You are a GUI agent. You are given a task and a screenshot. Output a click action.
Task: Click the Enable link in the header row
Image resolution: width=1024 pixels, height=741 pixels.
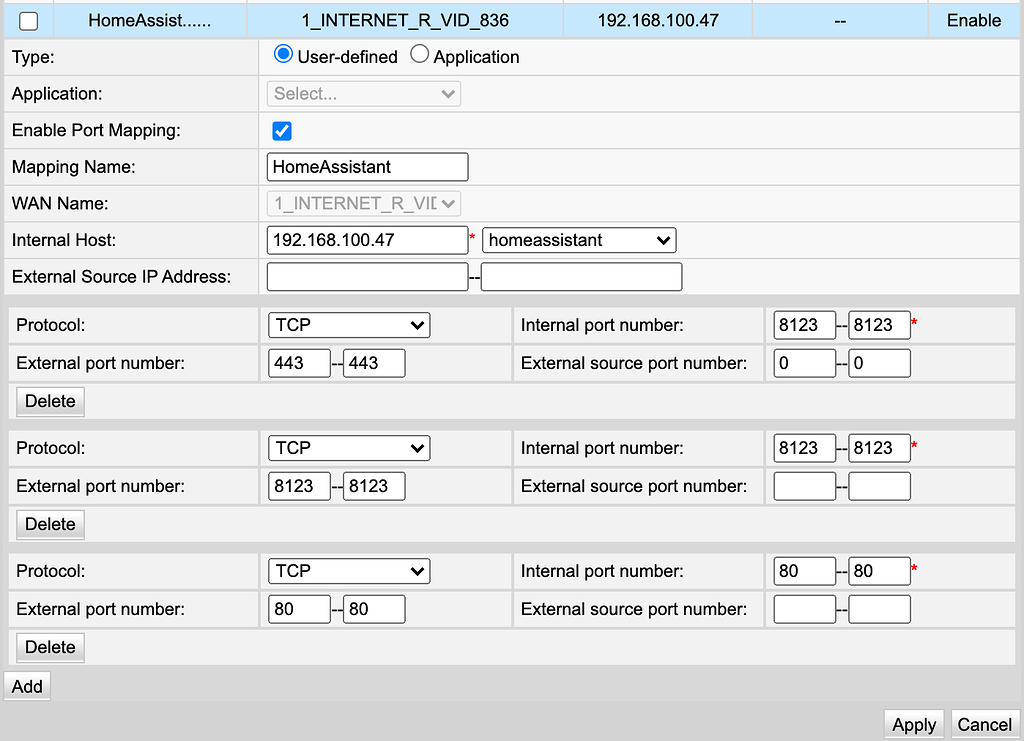975,18
